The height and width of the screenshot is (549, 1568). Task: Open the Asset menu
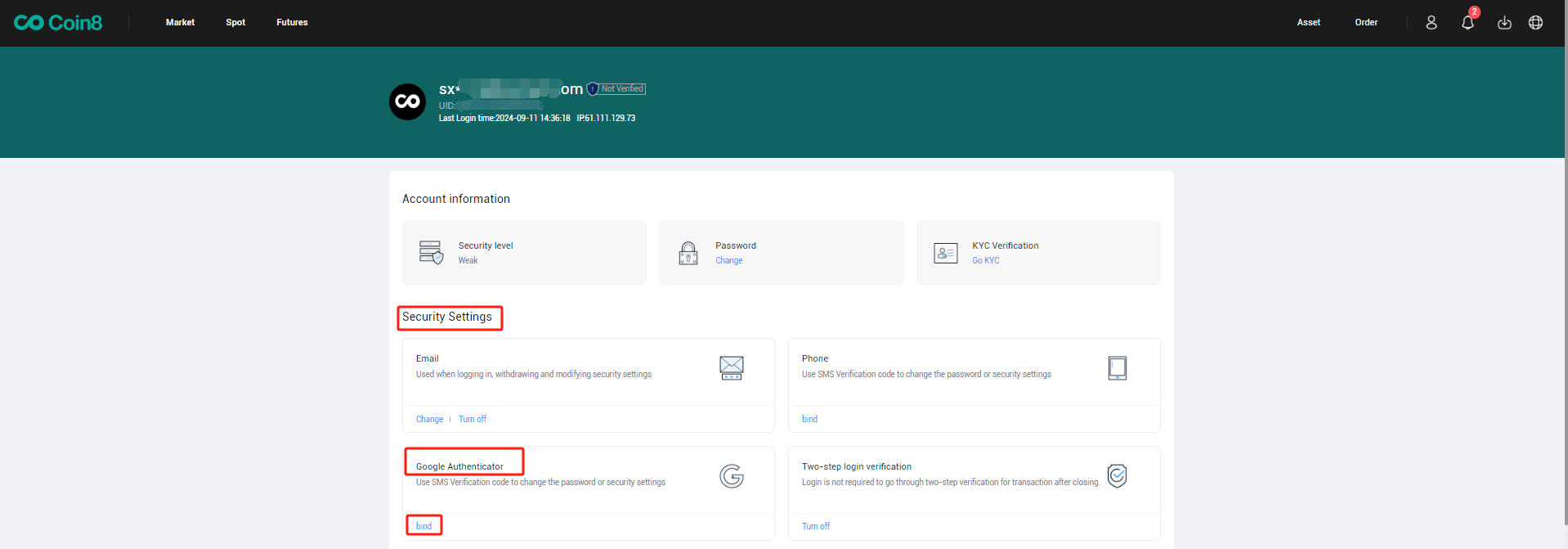1308,23
